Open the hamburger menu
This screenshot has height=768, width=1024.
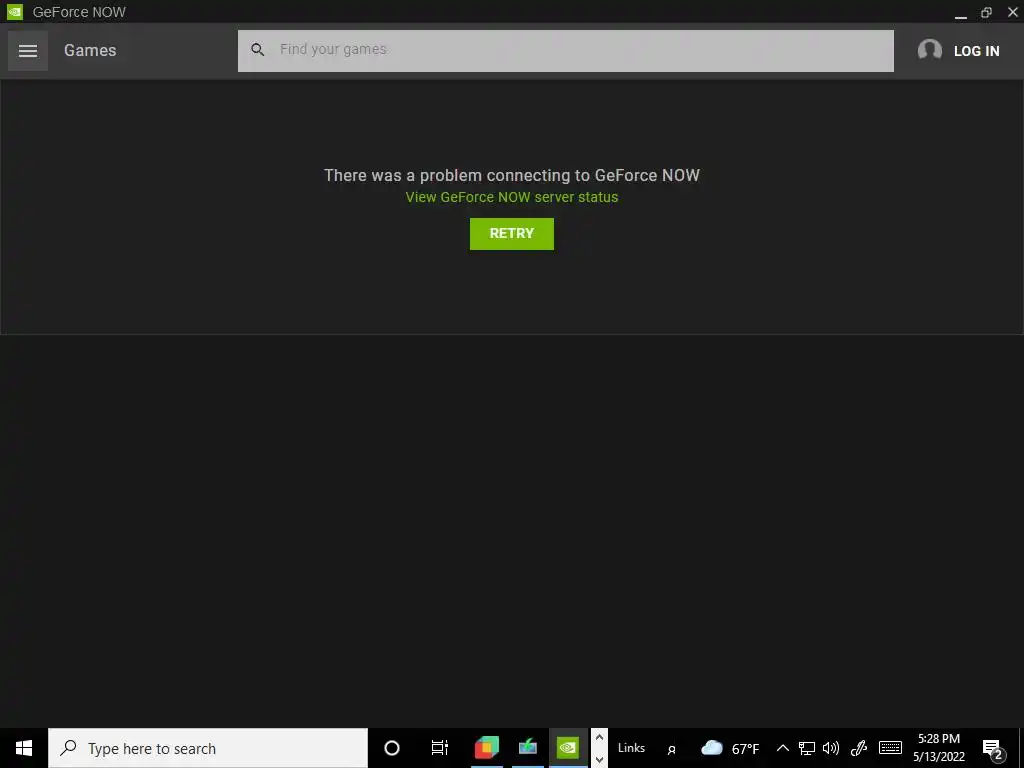(27, 50)
